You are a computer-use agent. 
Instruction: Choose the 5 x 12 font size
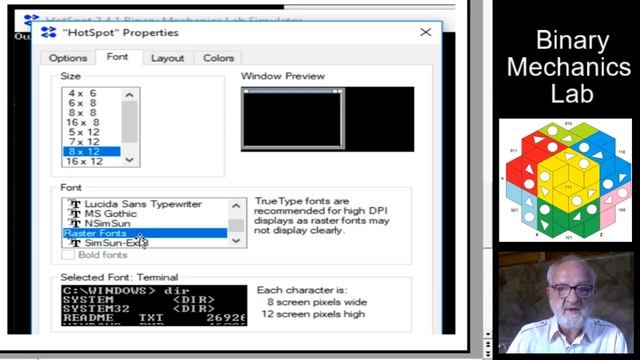pyautogui.click(x=84, y=132)
